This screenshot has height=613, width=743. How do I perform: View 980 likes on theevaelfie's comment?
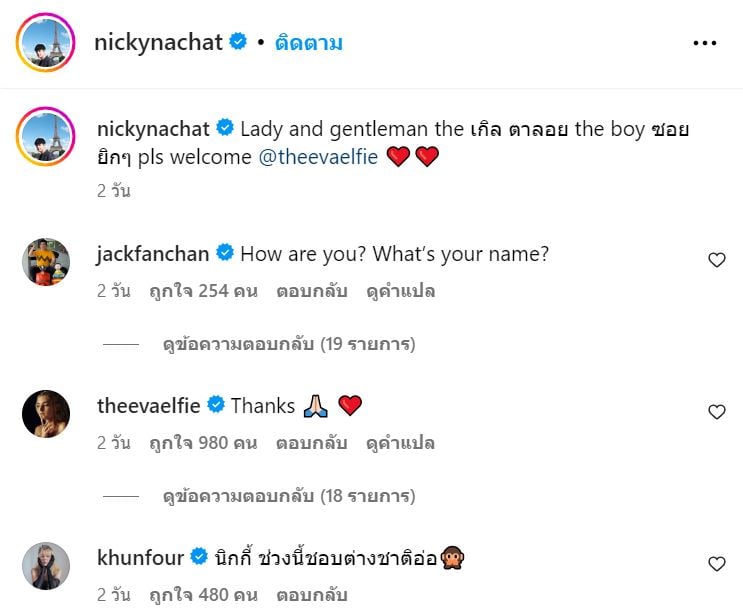point(203,443)
